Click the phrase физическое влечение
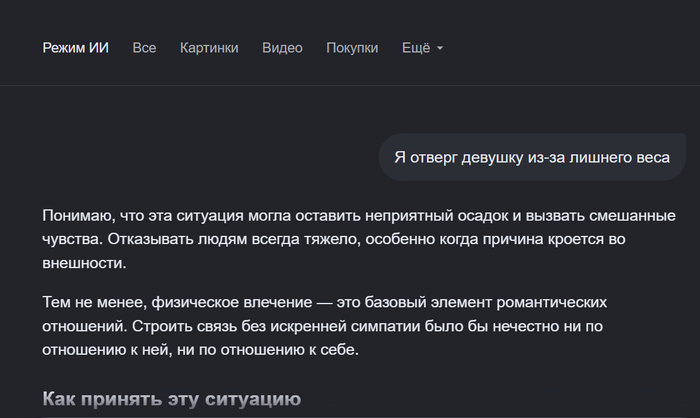This screenshot has width=700, height=418. tap(232, 302)
